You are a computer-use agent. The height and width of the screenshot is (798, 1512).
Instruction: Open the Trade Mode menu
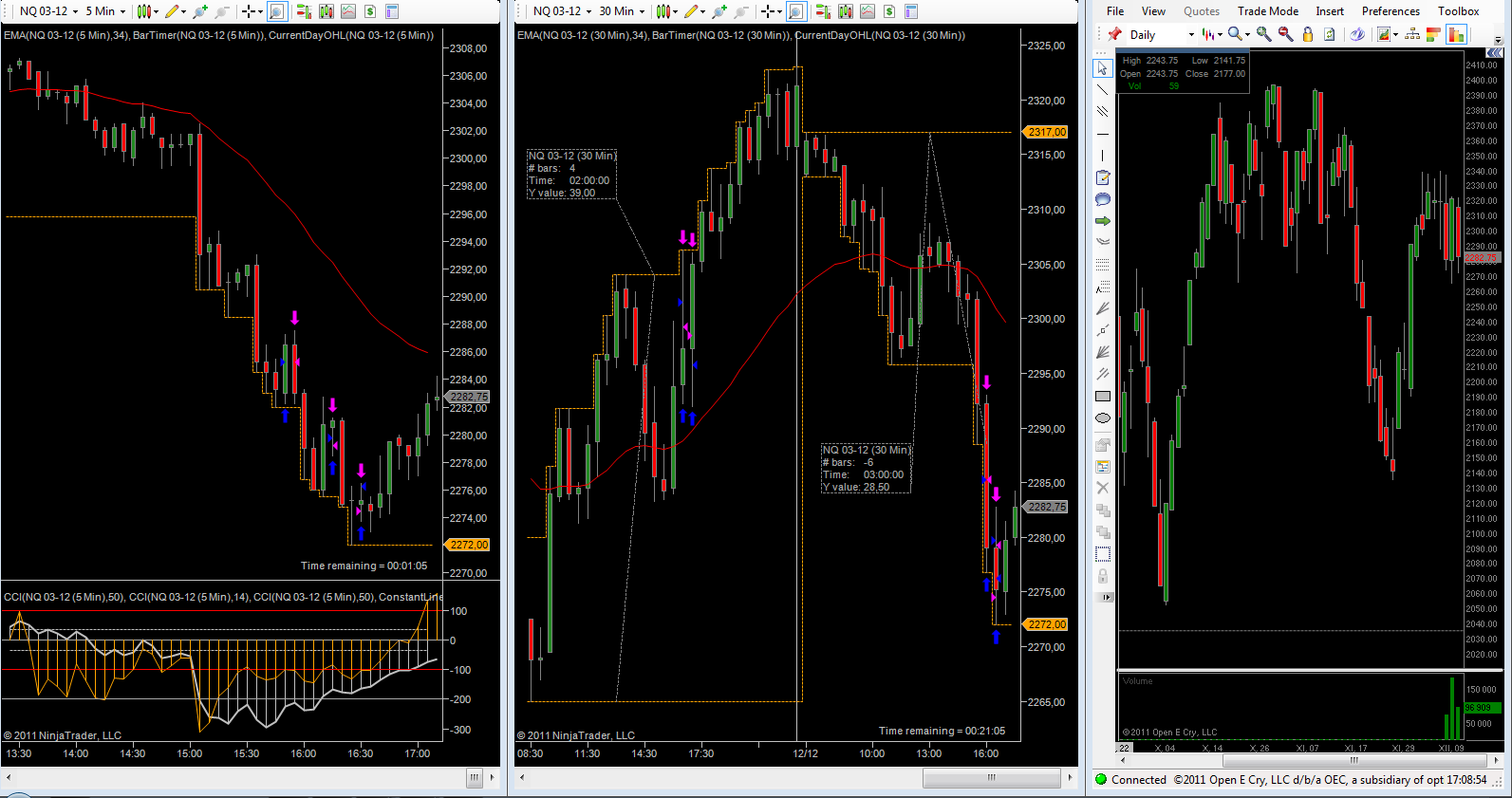1268,11
